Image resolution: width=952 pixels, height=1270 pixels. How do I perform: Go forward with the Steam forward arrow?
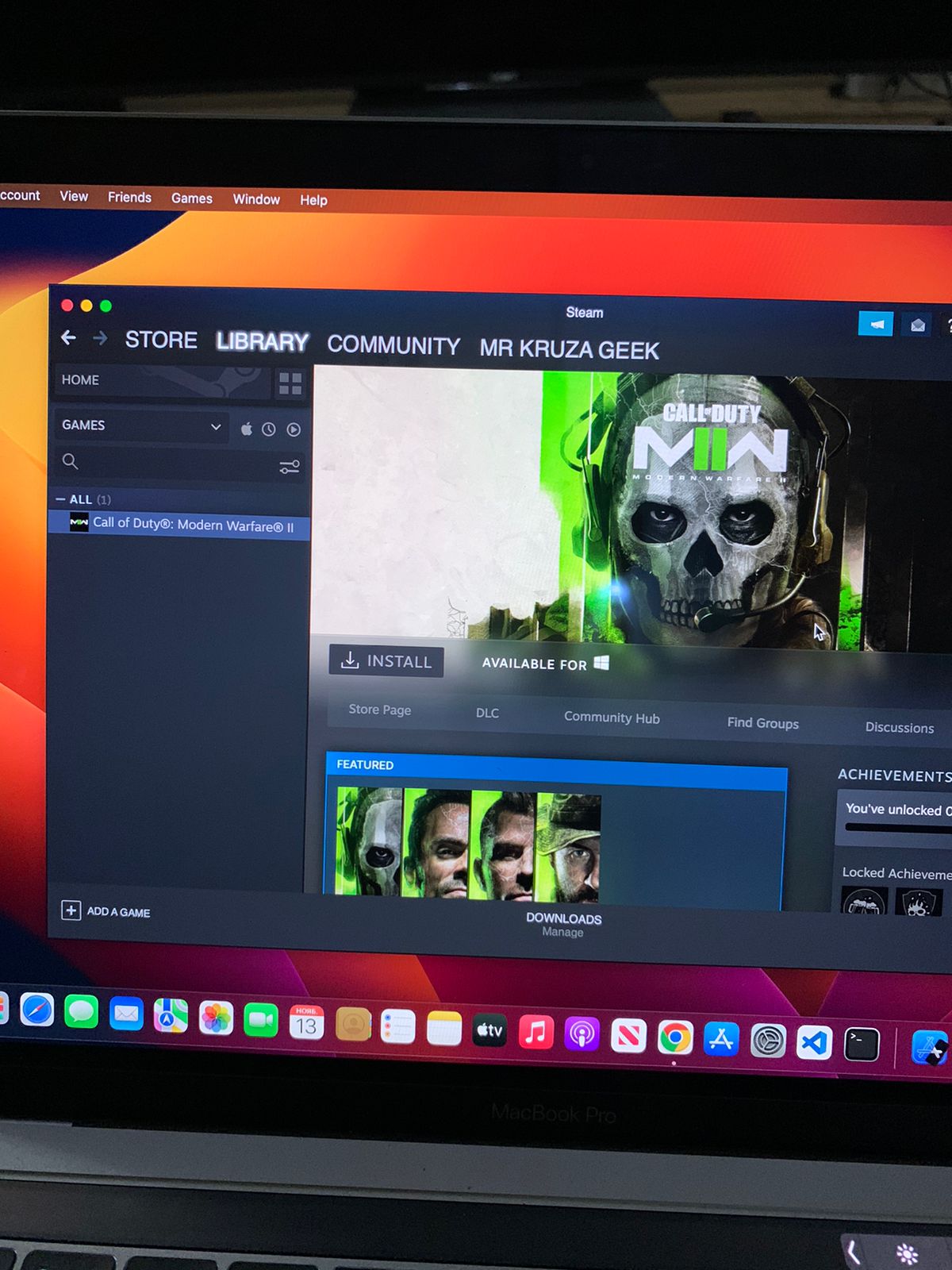(x=100, y=339)
